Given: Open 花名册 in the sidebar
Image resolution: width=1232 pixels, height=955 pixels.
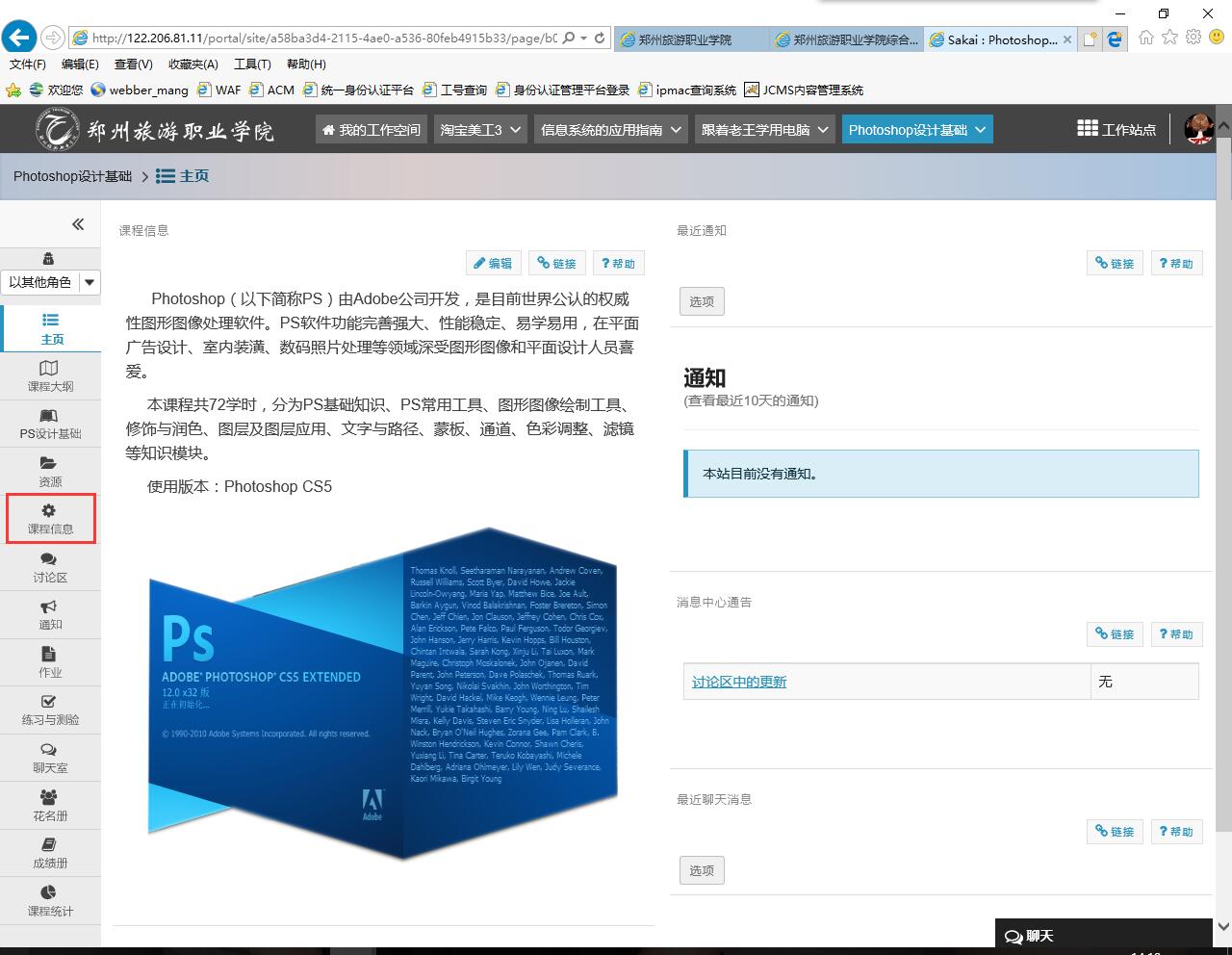Looking at the screenshot, I should pyautogui.click(x=50, y=806).
